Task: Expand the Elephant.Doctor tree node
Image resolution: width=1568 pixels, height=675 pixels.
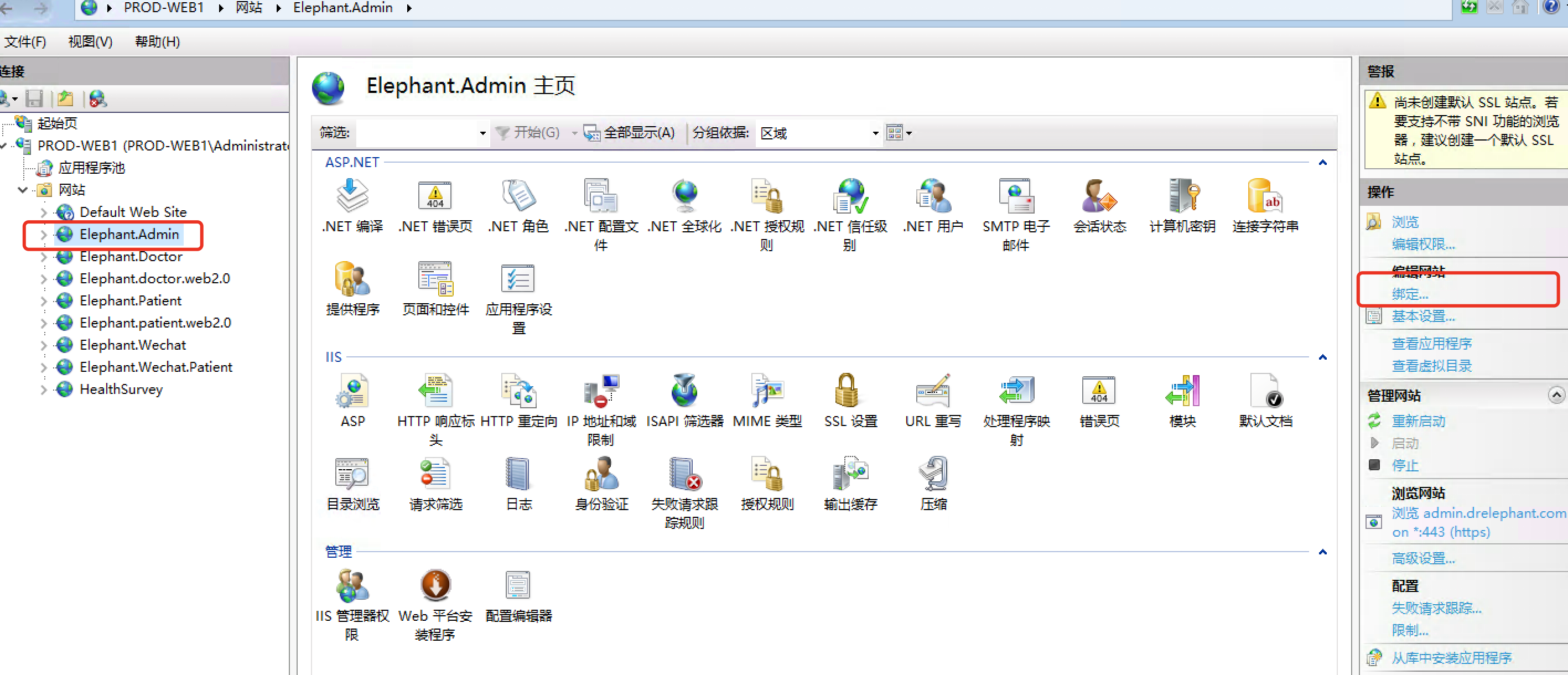Action: tap(43, 256)
